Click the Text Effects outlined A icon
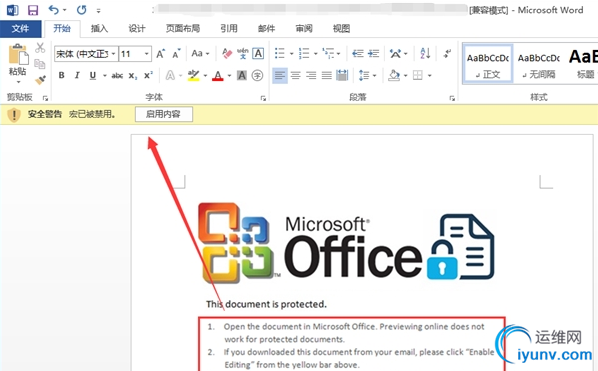 pos(170,75)
